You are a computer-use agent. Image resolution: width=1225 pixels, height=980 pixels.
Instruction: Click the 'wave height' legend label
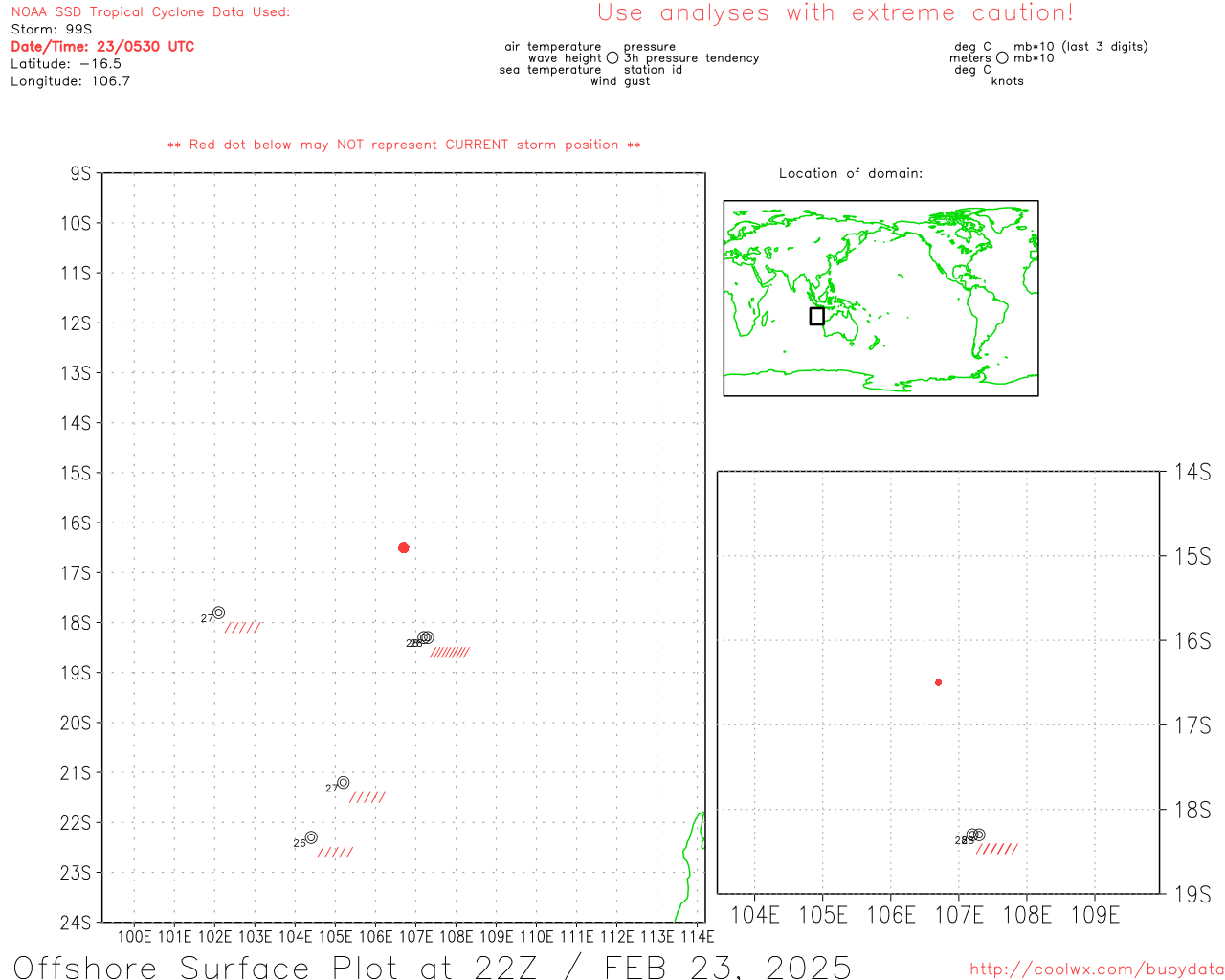(x=565, y=58)
